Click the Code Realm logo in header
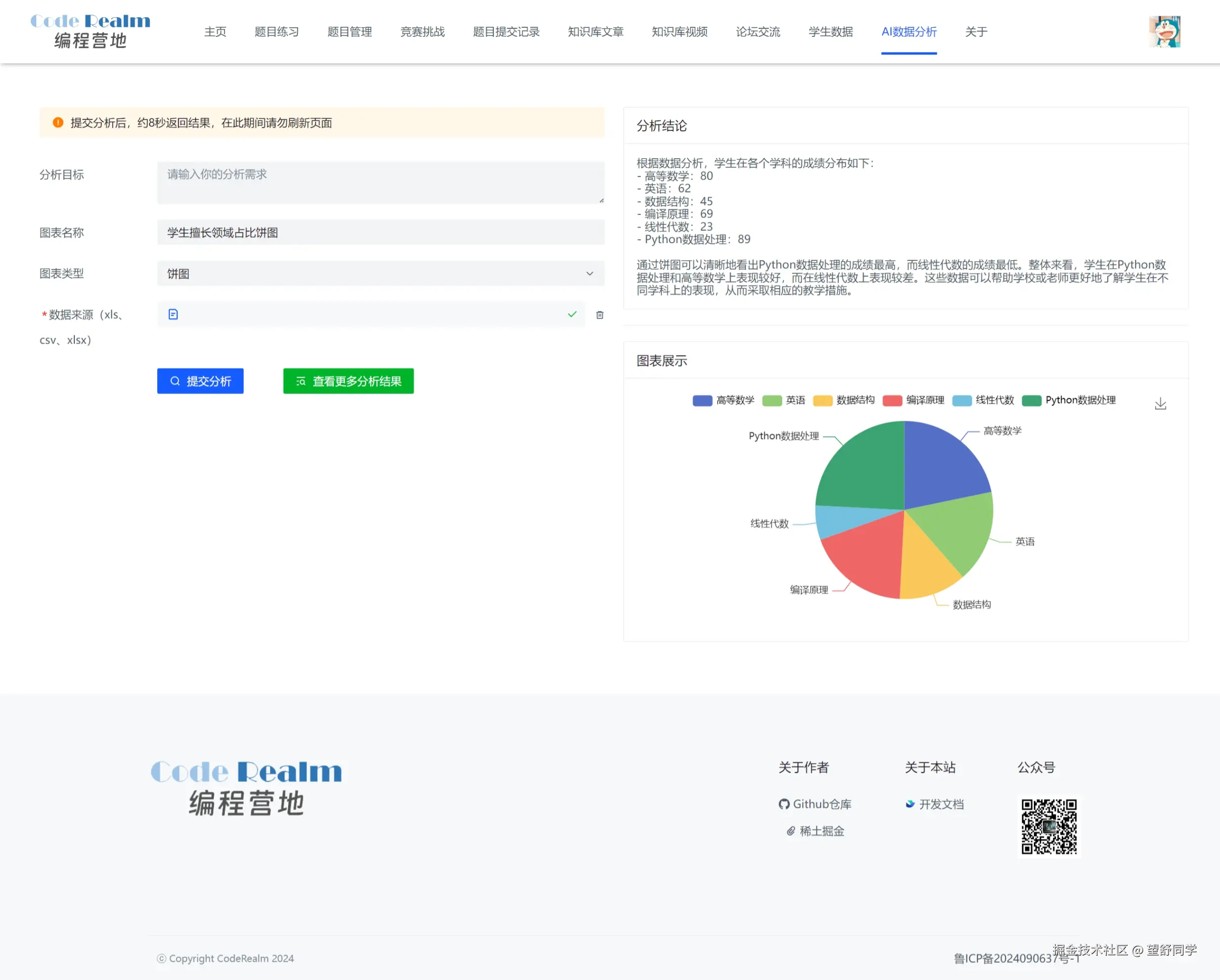The height and width of the screenshot is (980, 1220). [91, 31]
